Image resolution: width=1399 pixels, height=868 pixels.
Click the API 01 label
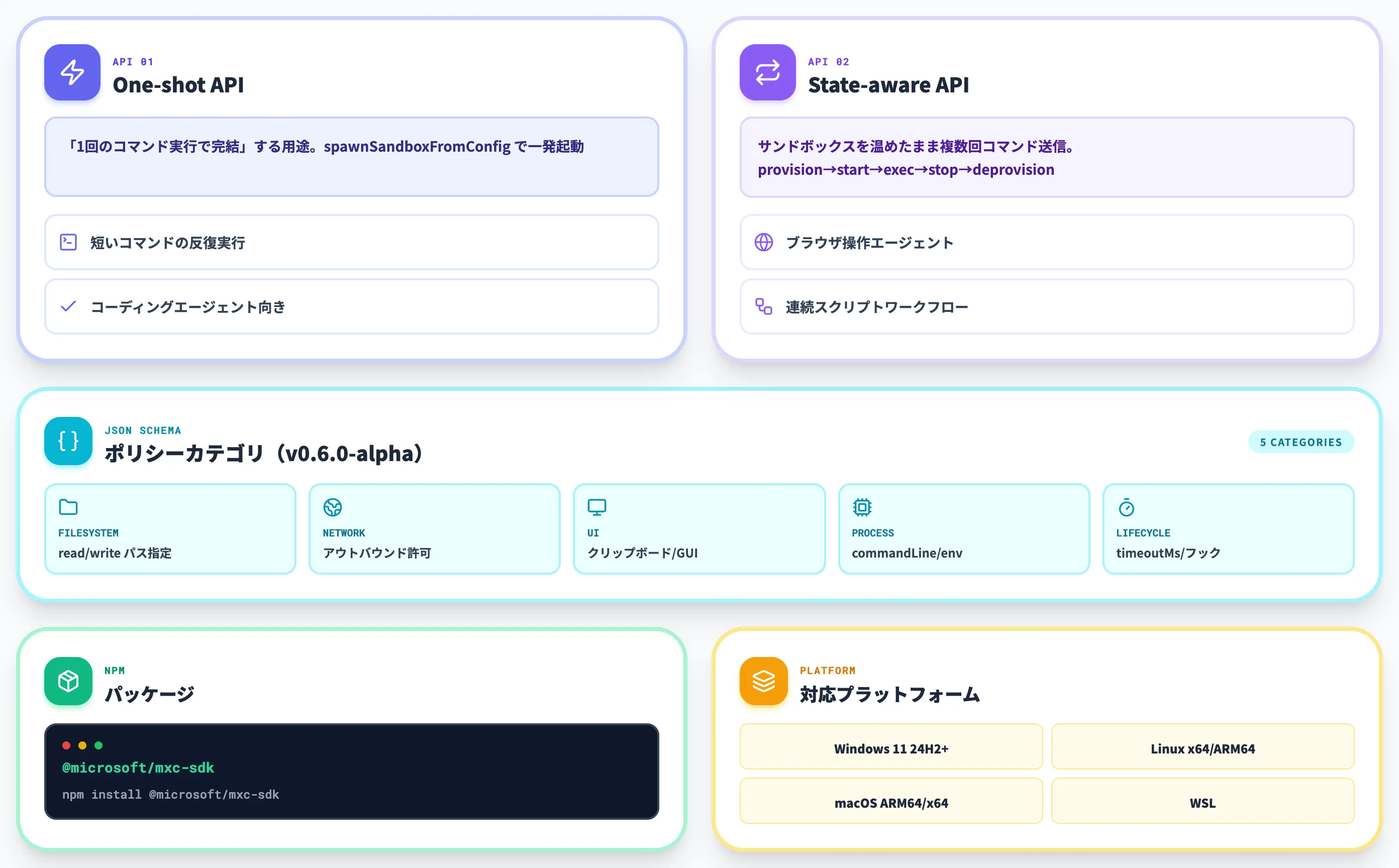(x=133, y=61)
